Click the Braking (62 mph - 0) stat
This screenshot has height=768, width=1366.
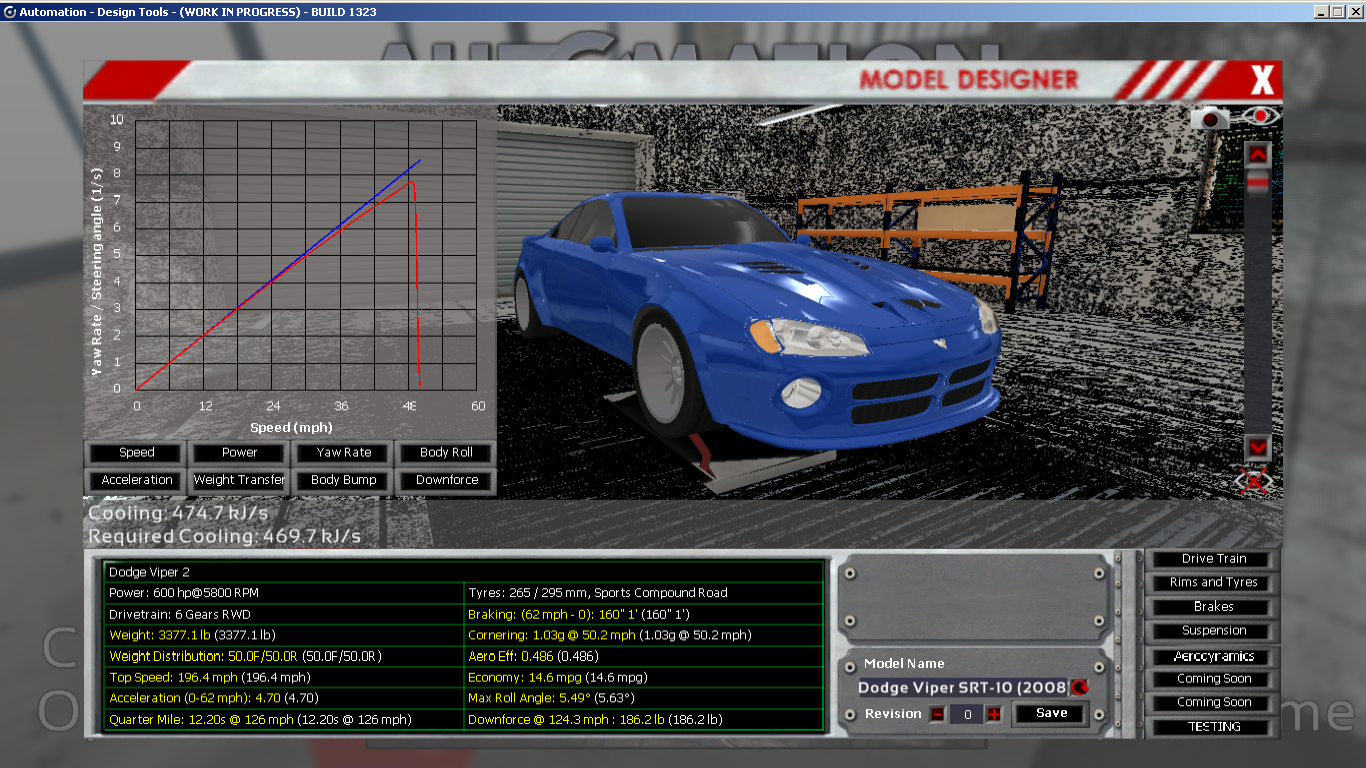pos(643,614)
